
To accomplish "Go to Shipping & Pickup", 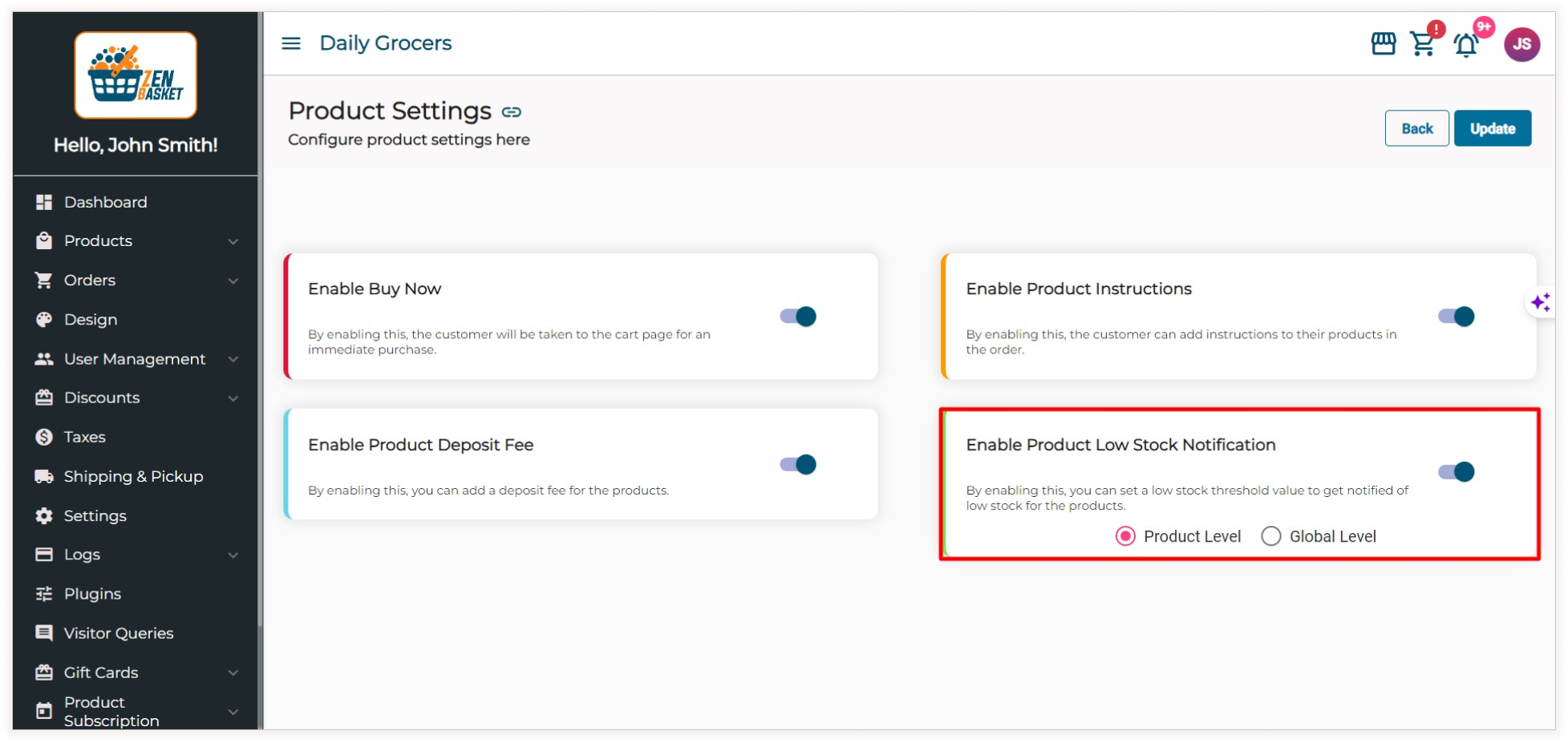I will tap(133, 476).
